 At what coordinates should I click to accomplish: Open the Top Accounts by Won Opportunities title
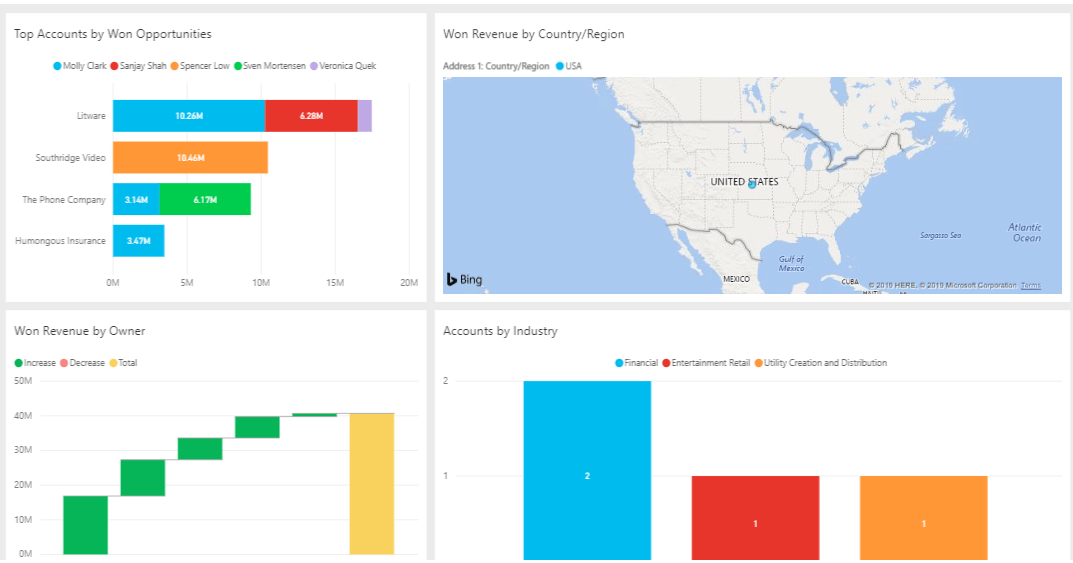pos(113,34)
